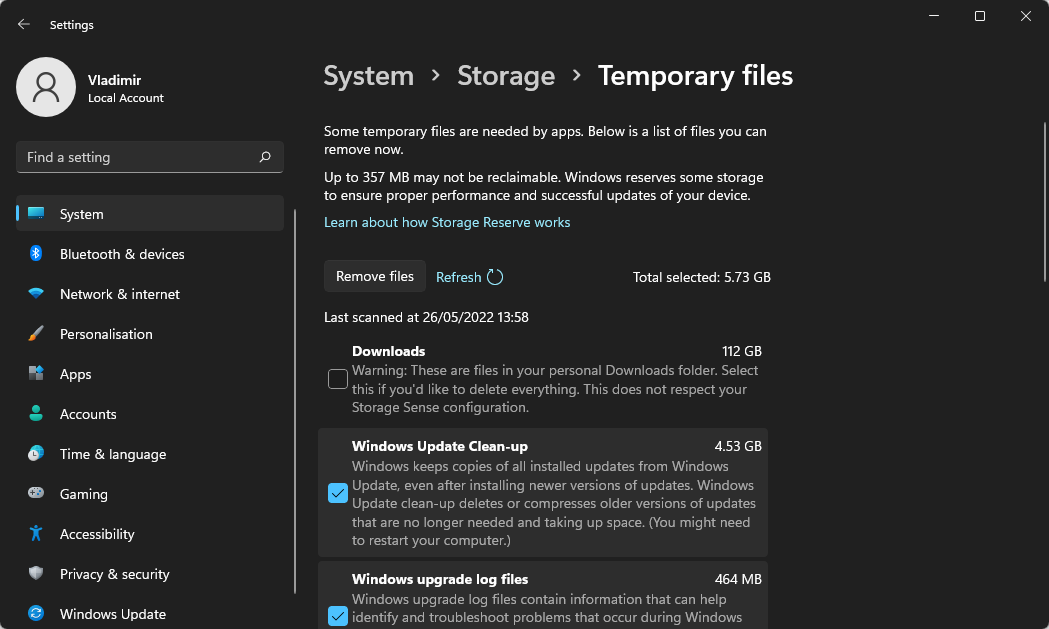Click the Downloads item title
Screen dimensions: 1049x629
coord(389,351)
